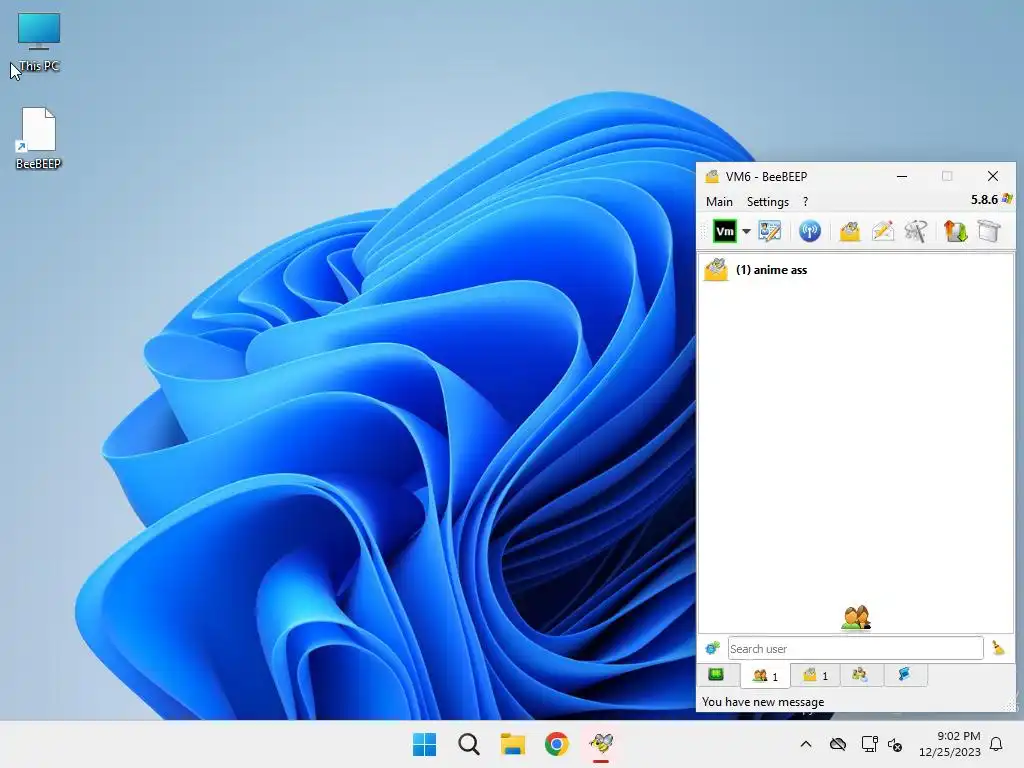Click the blue network broadcast icon
This screenshot has height=768, width=1024.
pos(810,231)
